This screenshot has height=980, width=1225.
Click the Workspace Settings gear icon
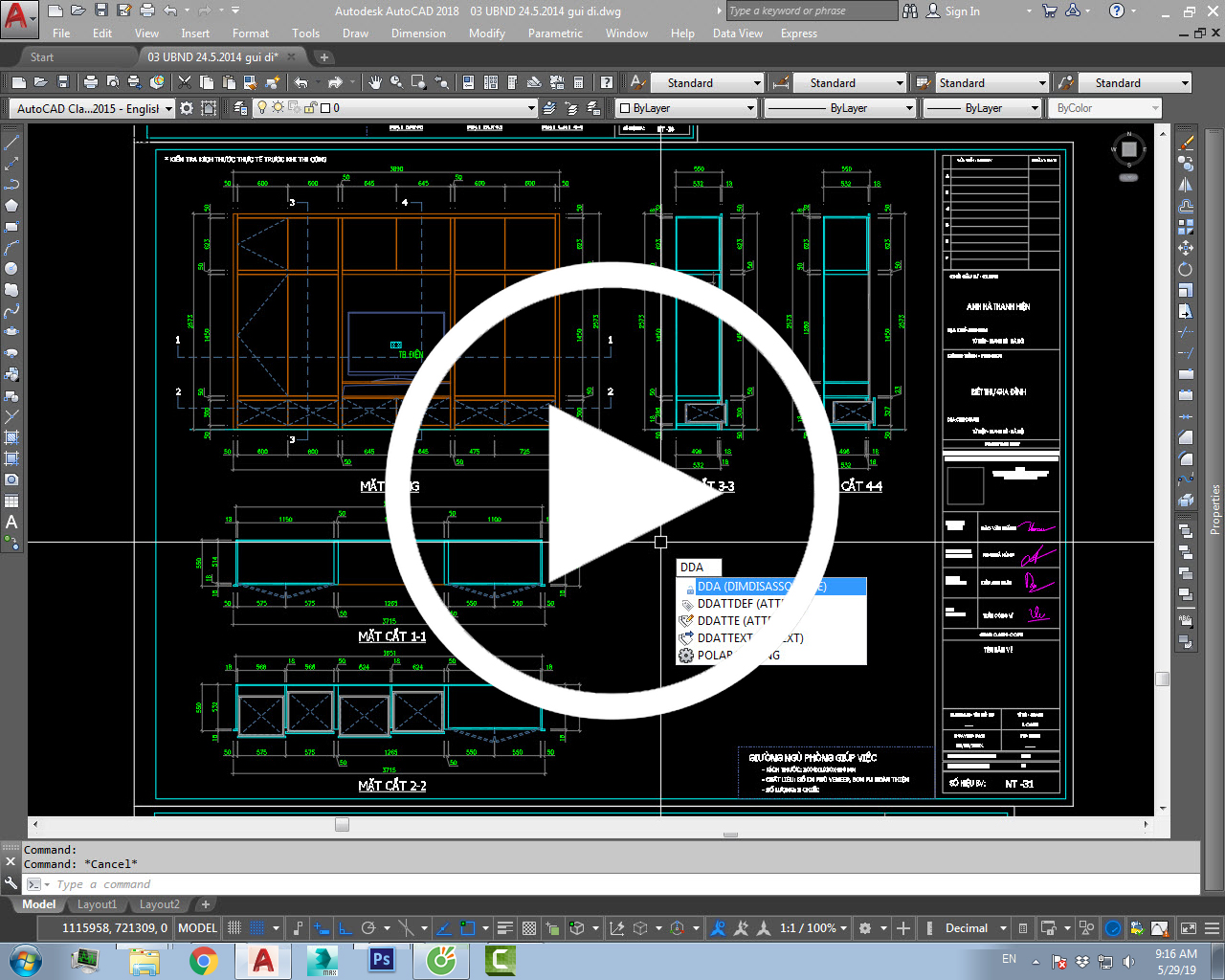point(187,108)
